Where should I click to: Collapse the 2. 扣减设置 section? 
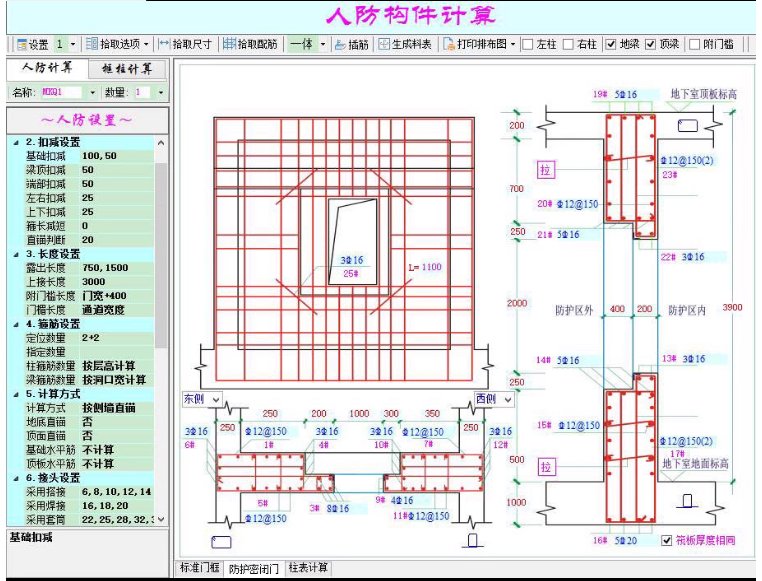[x=15, y=142]
